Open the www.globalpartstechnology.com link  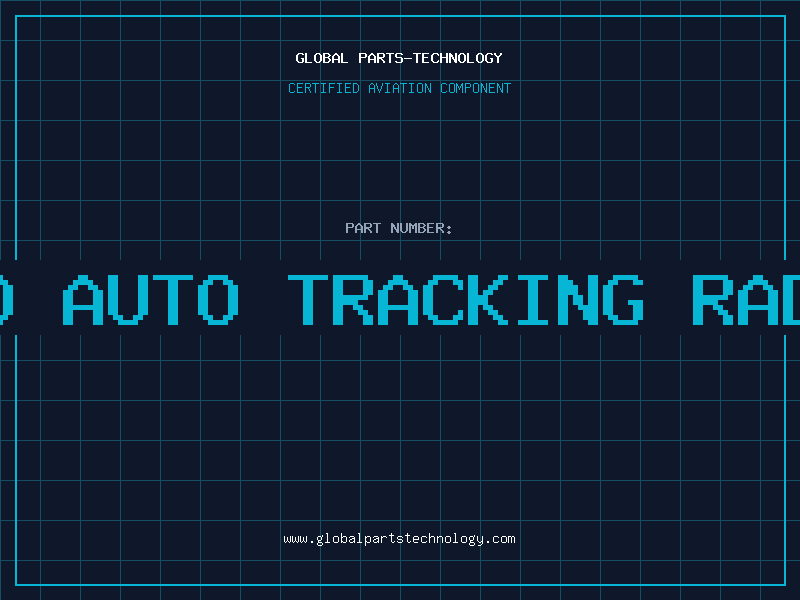tap(399, 539)
